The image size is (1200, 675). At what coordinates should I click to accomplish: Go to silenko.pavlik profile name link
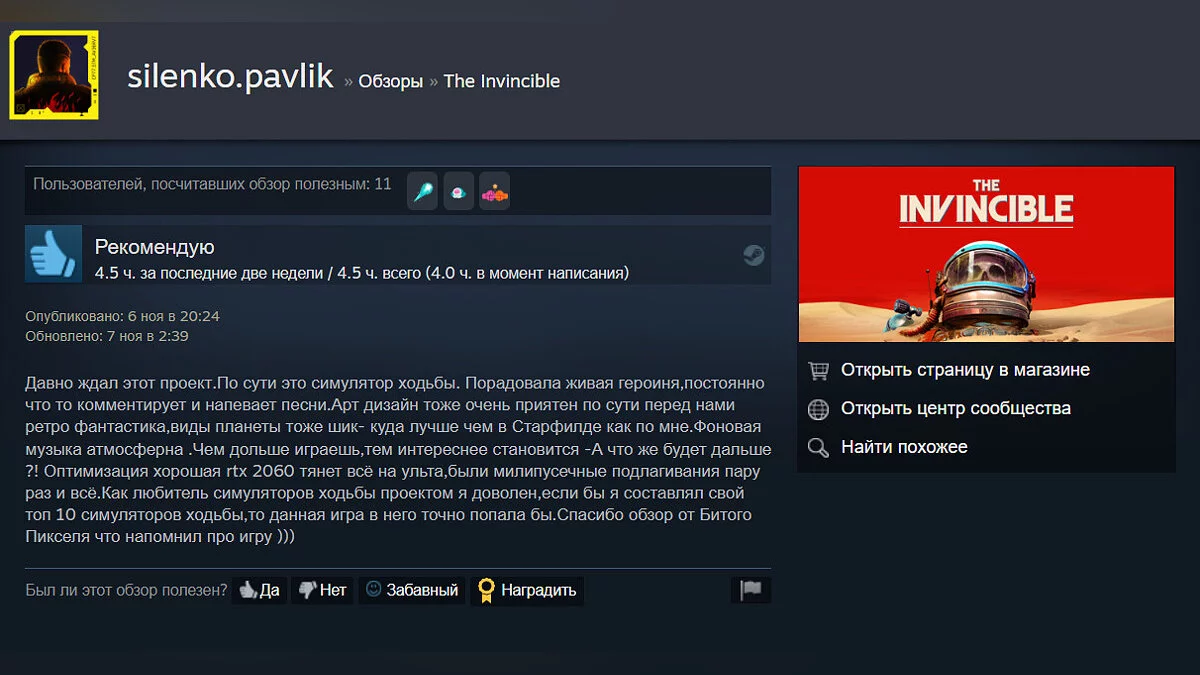(x=230, y=78)
